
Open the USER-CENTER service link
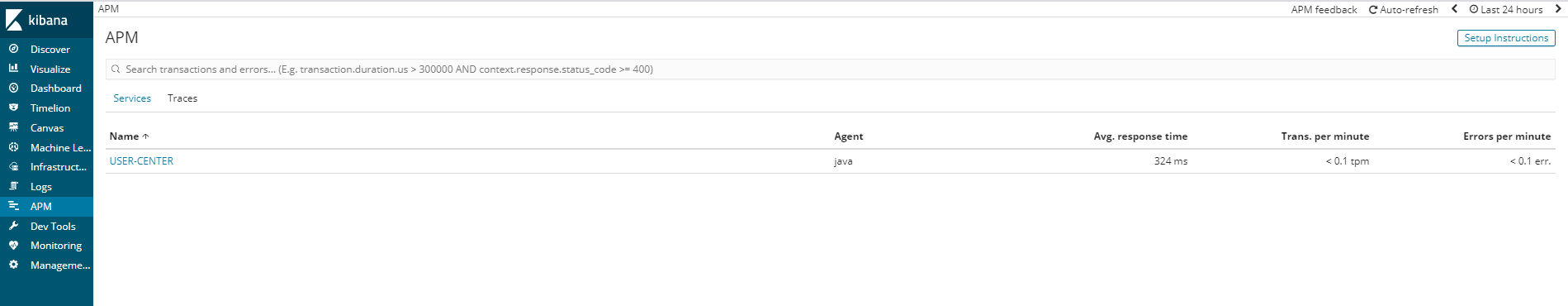click(141, 161)
